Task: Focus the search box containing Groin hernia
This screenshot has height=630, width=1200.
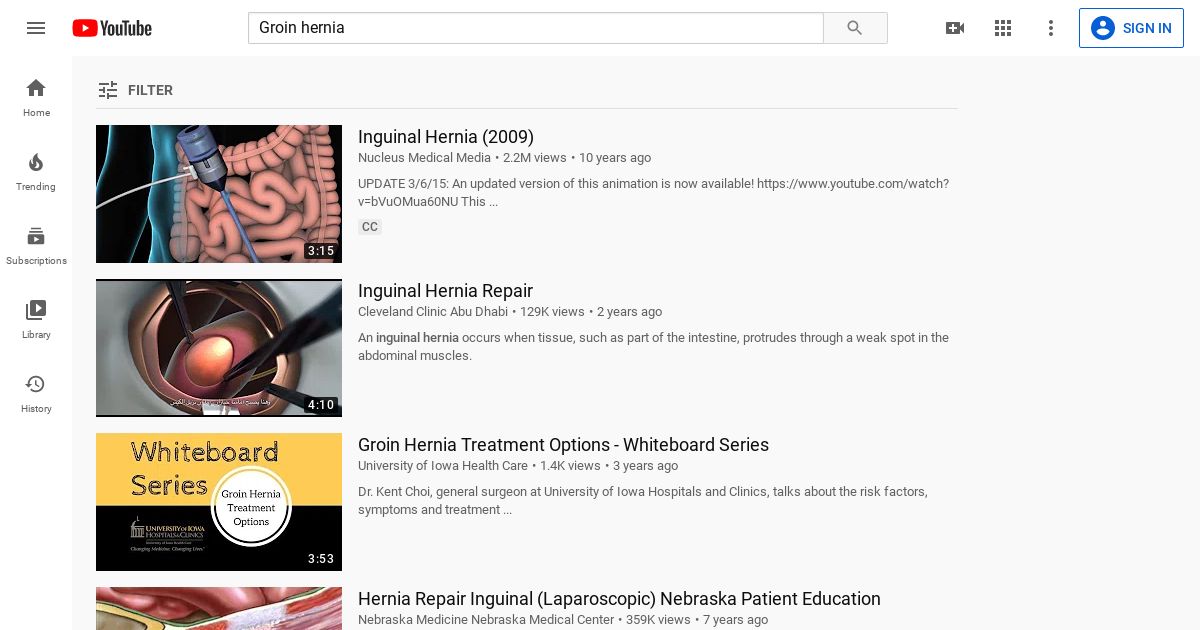Action: click(x=536, y=28)
